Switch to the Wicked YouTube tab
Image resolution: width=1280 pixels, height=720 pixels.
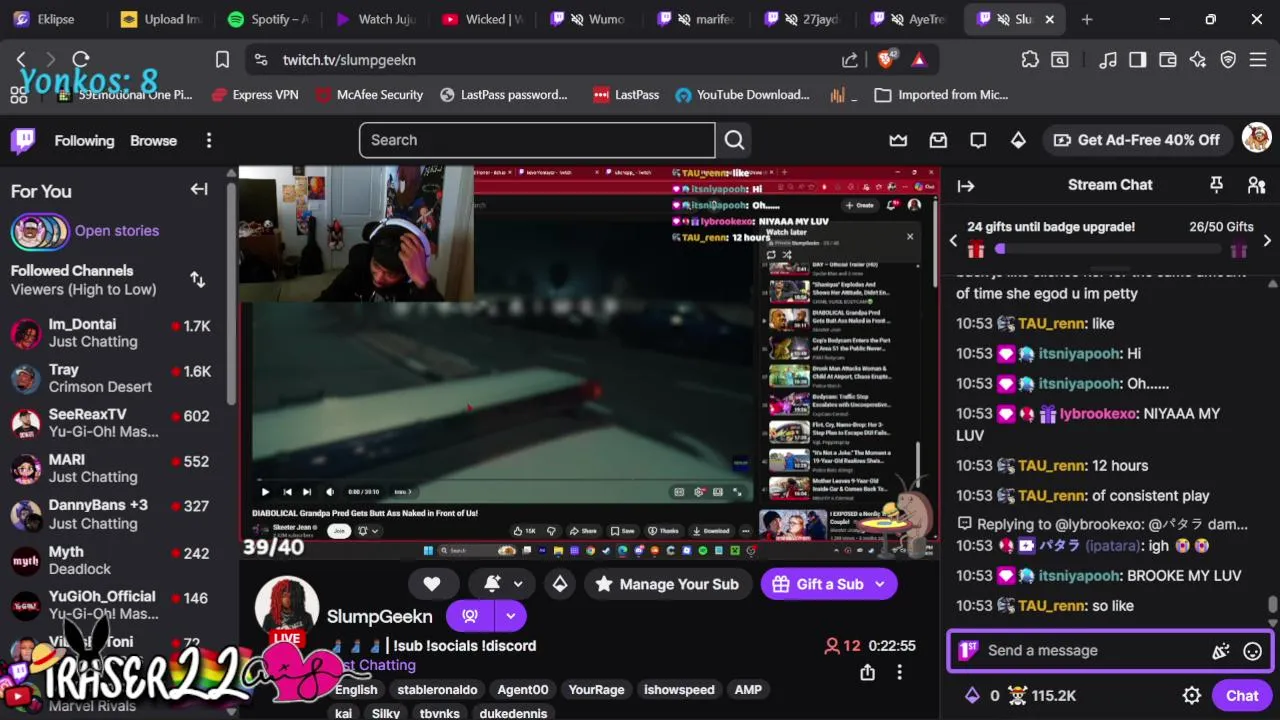[x=483, y=19]
